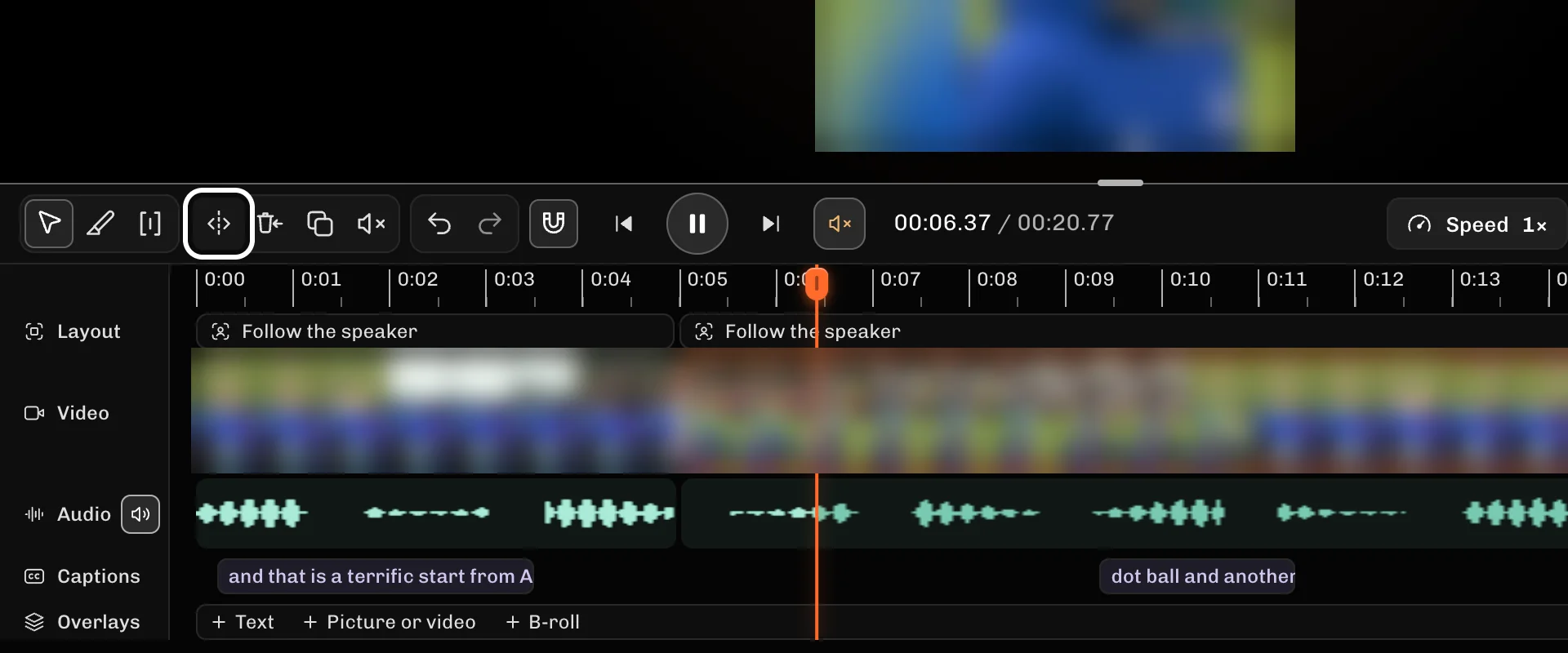Select the second Follow the speaker layout clip
This screenshot has width=1568, height=653.
[1124, 331]
